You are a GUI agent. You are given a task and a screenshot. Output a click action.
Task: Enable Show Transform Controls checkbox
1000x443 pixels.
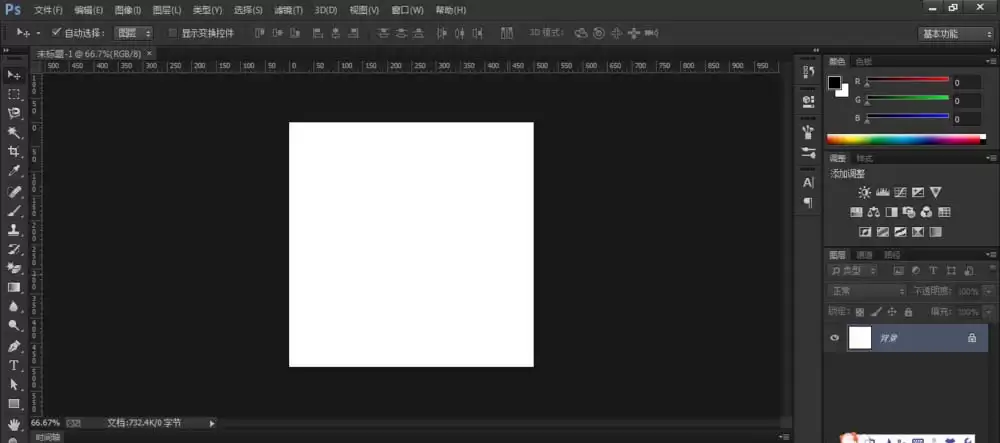pyautogui.click(x=172, y=33)
